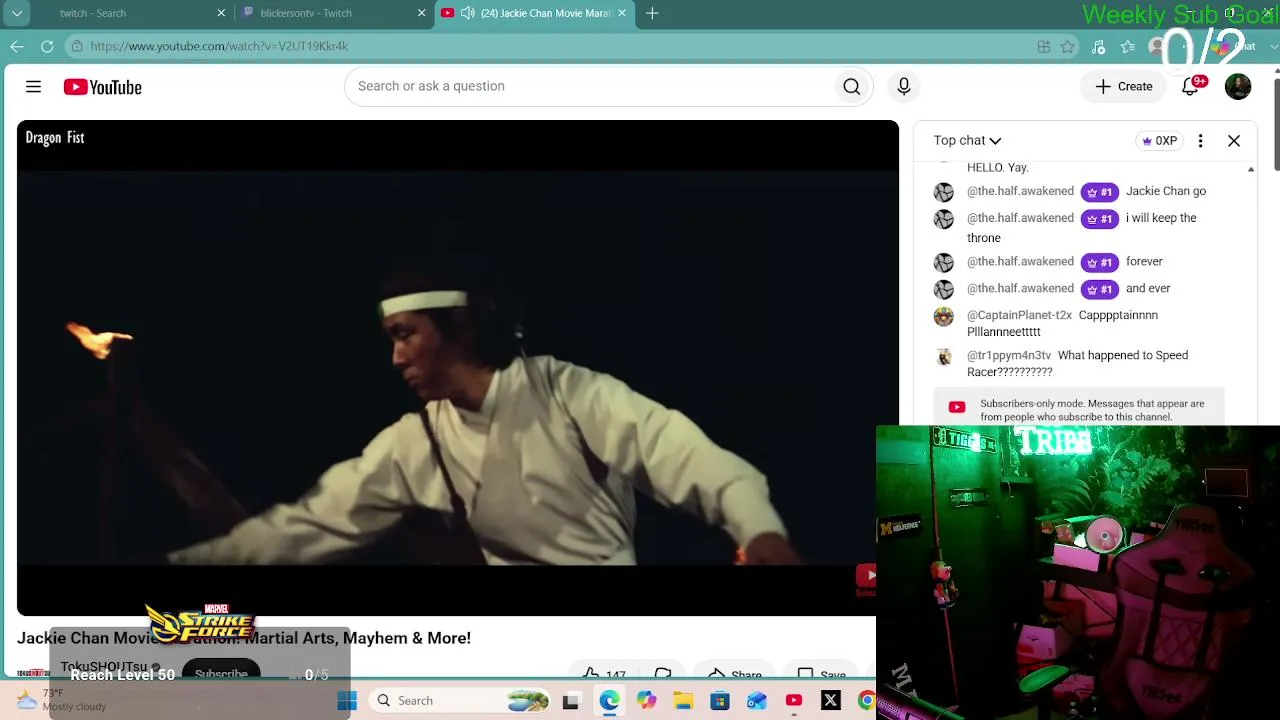This screenshot has height=720, width=1280.
Task: Share the video
Action: [735, 675]
